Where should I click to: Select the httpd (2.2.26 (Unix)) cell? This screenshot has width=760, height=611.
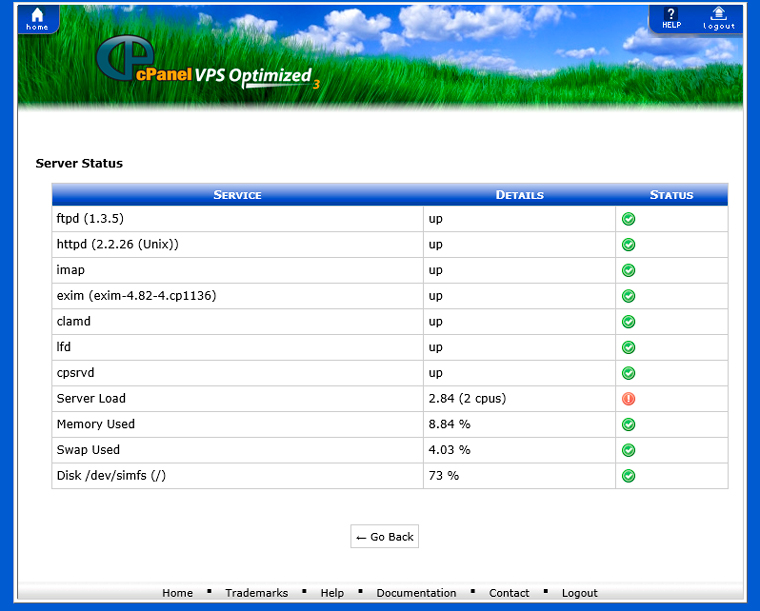coord(238,244)
